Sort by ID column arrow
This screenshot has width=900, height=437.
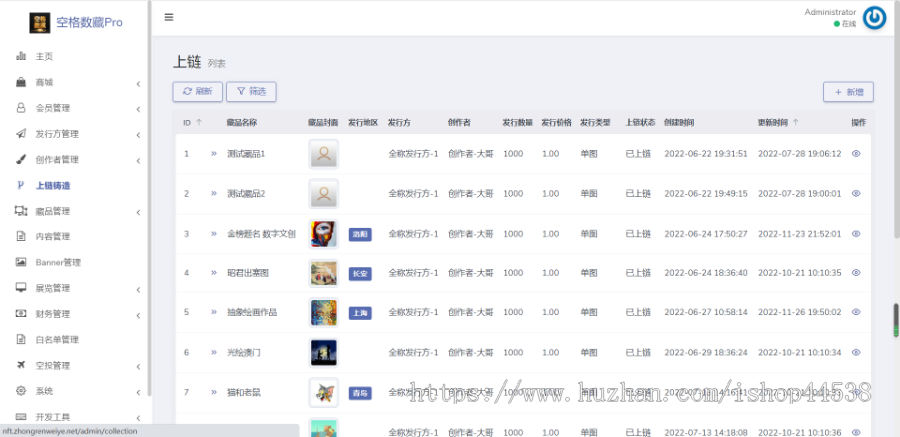click(199, 122)
